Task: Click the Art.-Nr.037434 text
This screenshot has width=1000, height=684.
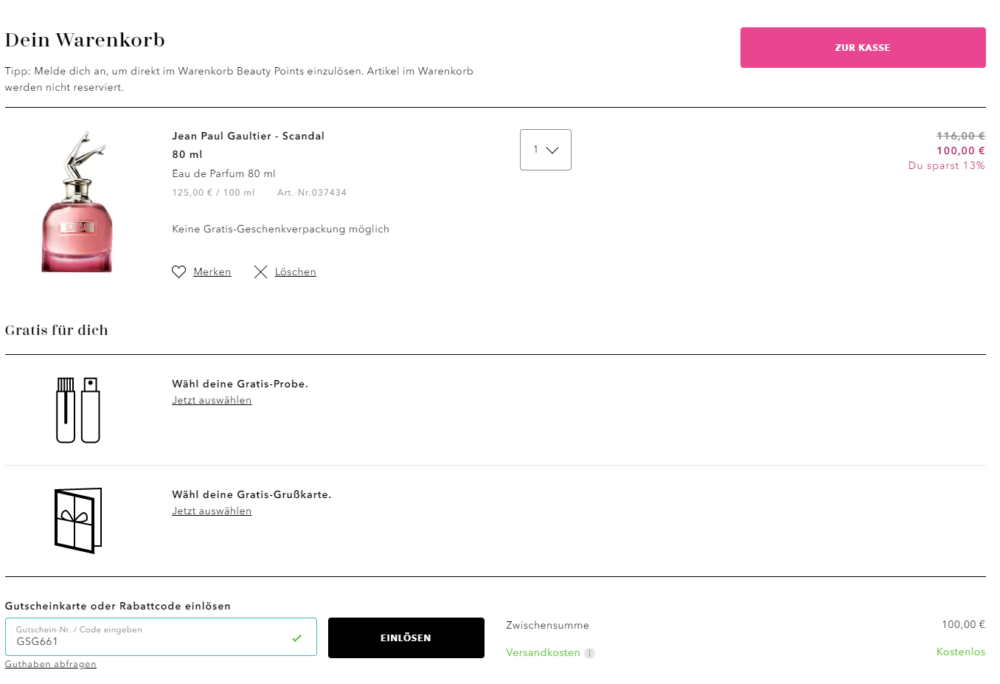Action: [312, 193]
